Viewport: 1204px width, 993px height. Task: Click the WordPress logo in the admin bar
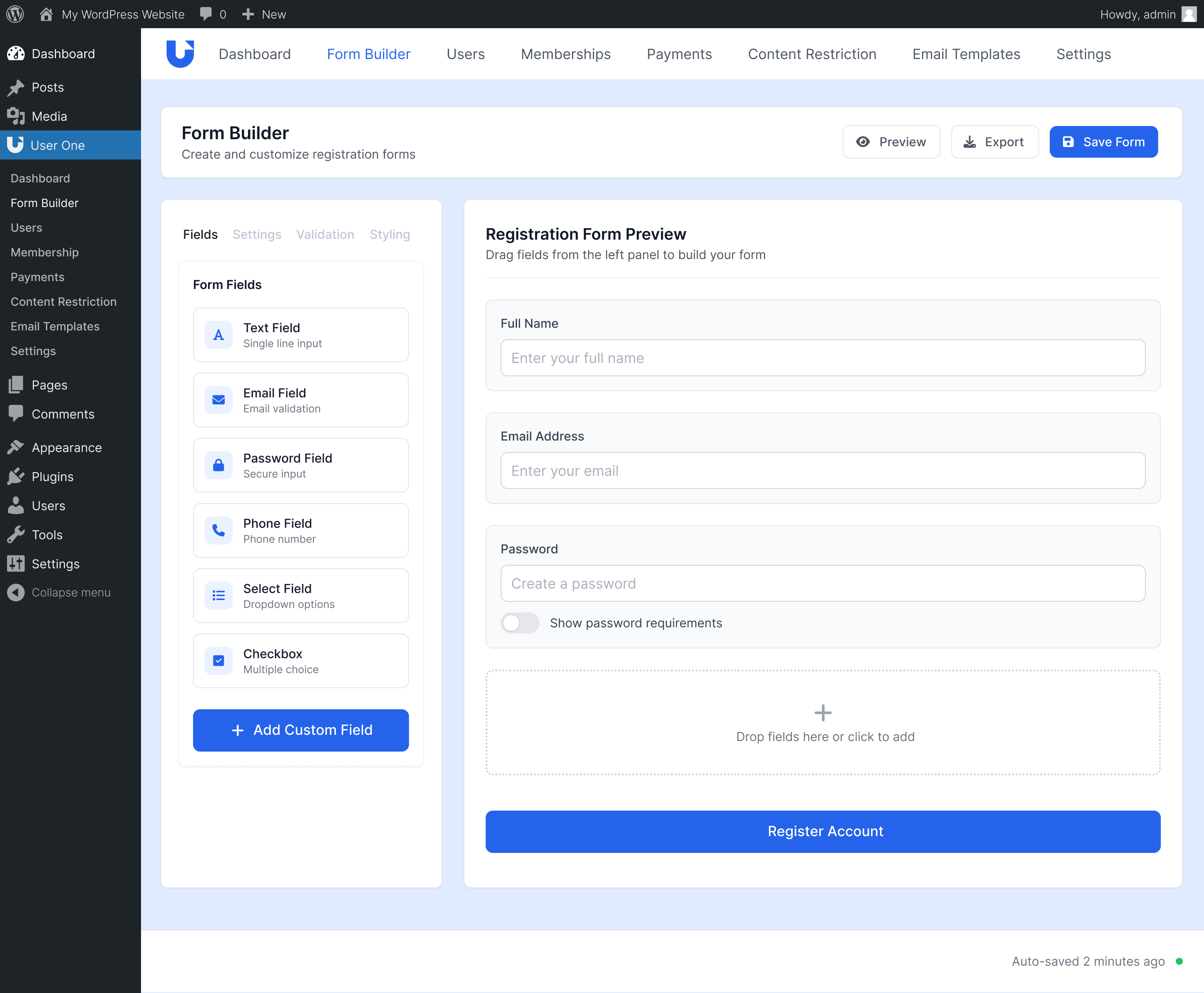pyautogui.click(x=15, y=14)
